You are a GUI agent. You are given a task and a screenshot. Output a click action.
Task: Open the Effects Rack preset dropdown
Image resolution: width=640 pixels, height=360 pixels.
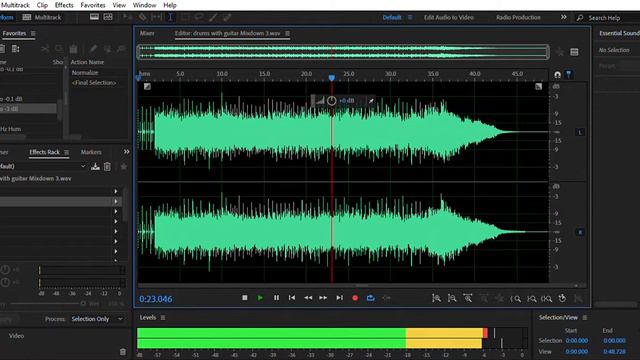[x=83, y=167]
